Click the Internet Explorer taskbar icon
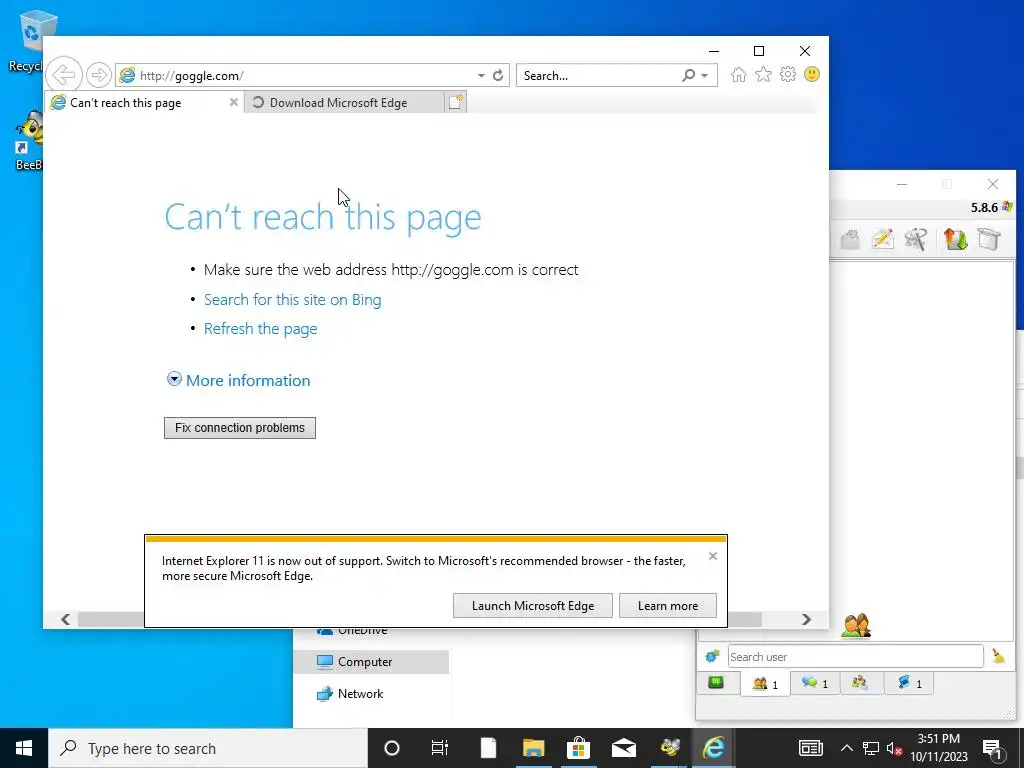1024x768 pixels. (x=714, y=748)
